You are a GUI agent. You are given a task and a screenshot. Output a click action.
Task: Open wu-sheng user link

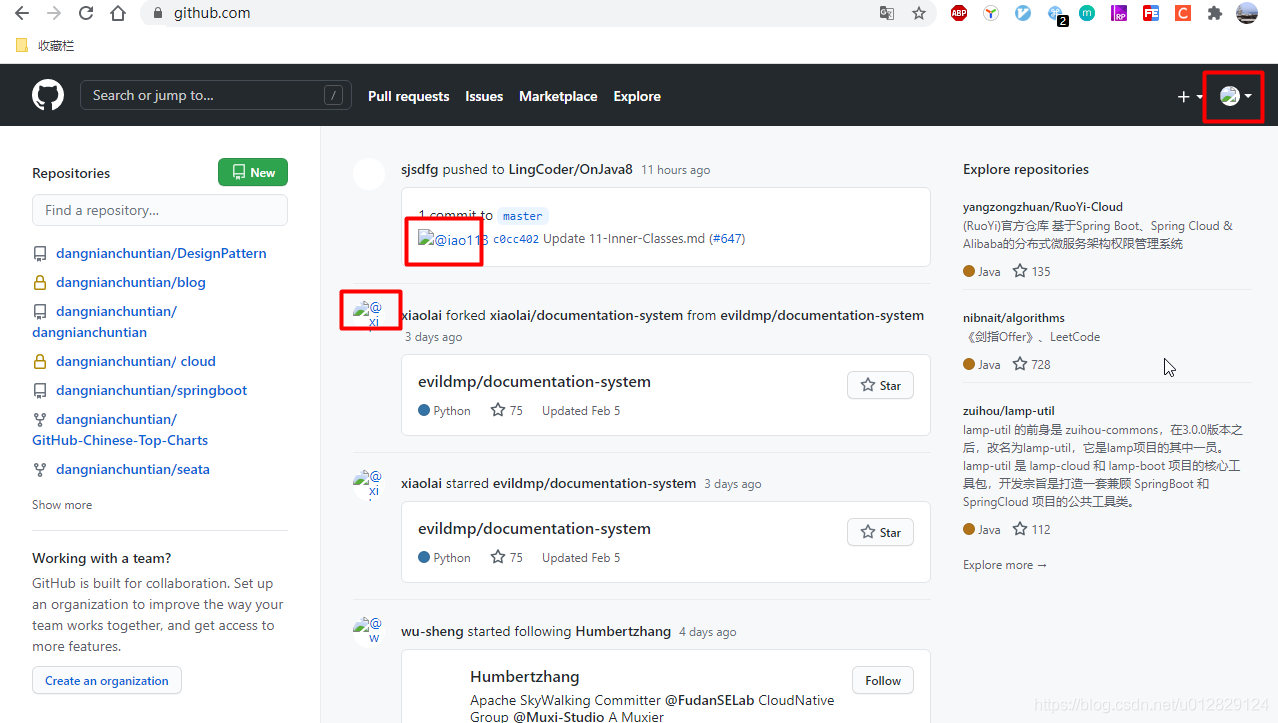[x=432, y=632]
